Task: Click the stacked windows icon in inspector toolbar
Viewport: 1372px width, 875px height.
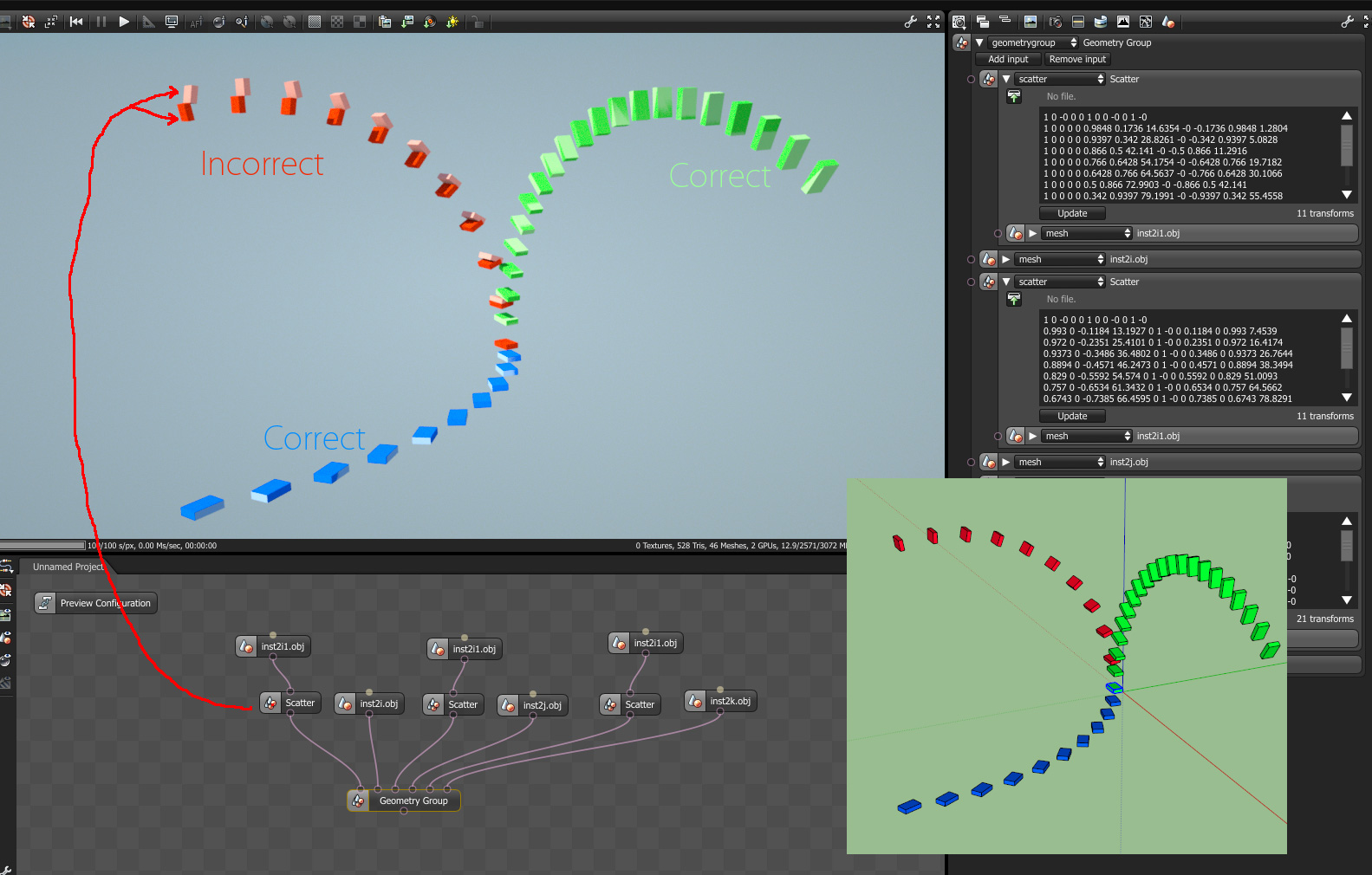Action: pyautogui.click(x=983, y=22)
